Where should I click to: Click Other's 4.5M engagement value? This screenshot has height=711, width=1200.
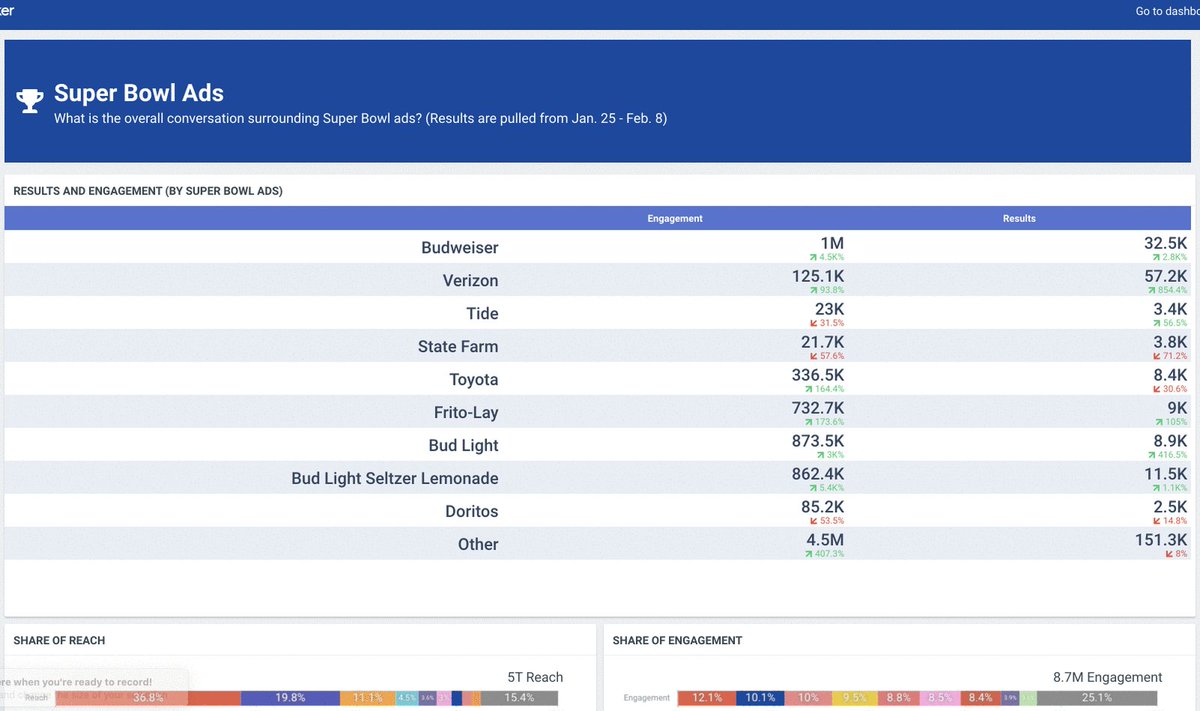tap(826, 540)
